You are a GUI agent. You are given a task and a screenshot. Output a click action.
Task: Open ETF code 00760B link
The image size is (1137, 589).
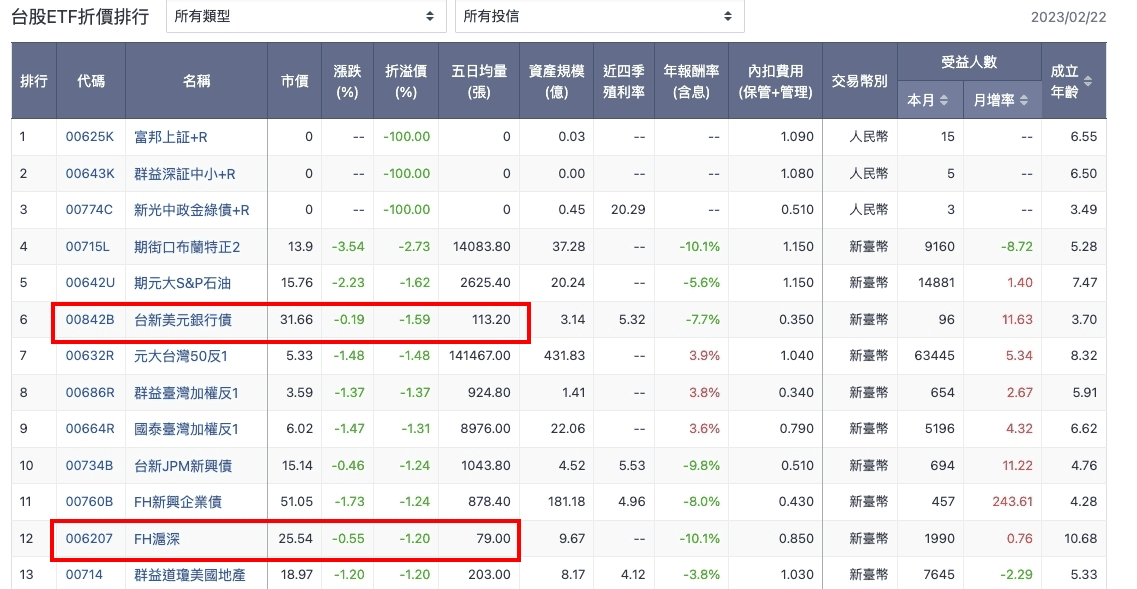coord(89,501)
